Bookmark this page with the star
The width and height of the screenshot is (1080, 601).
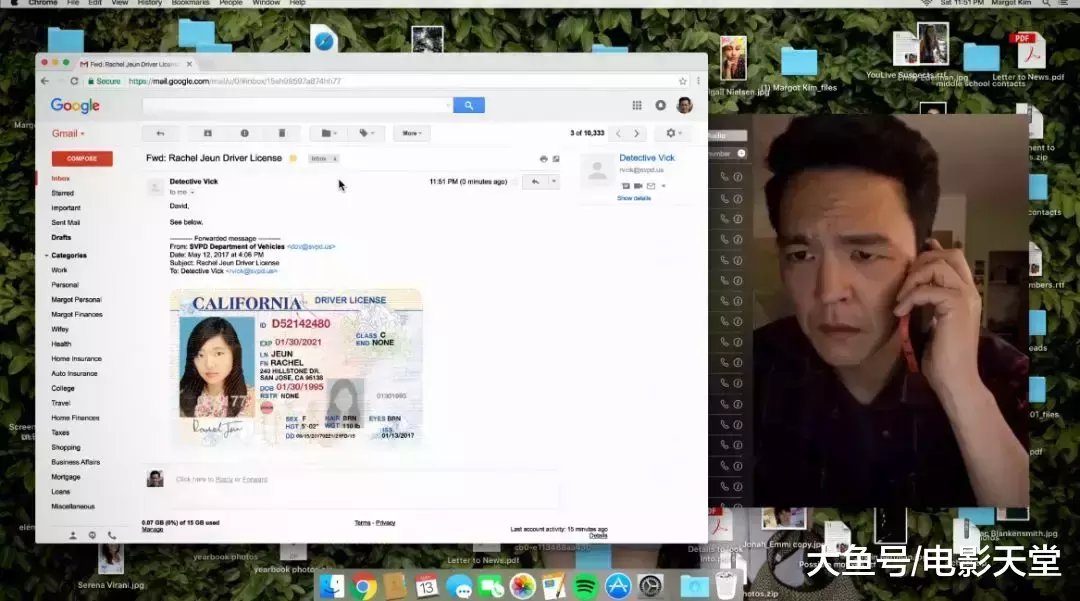click(683, 81)
